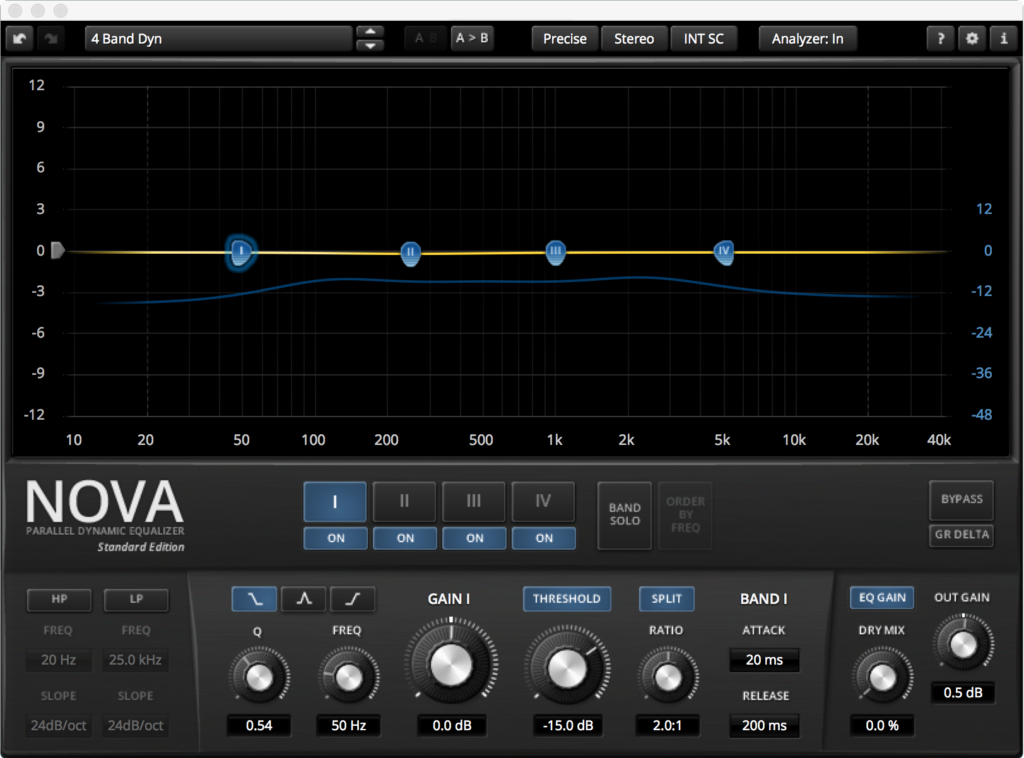Click the undo arrow icon

(x=20, y=39)
